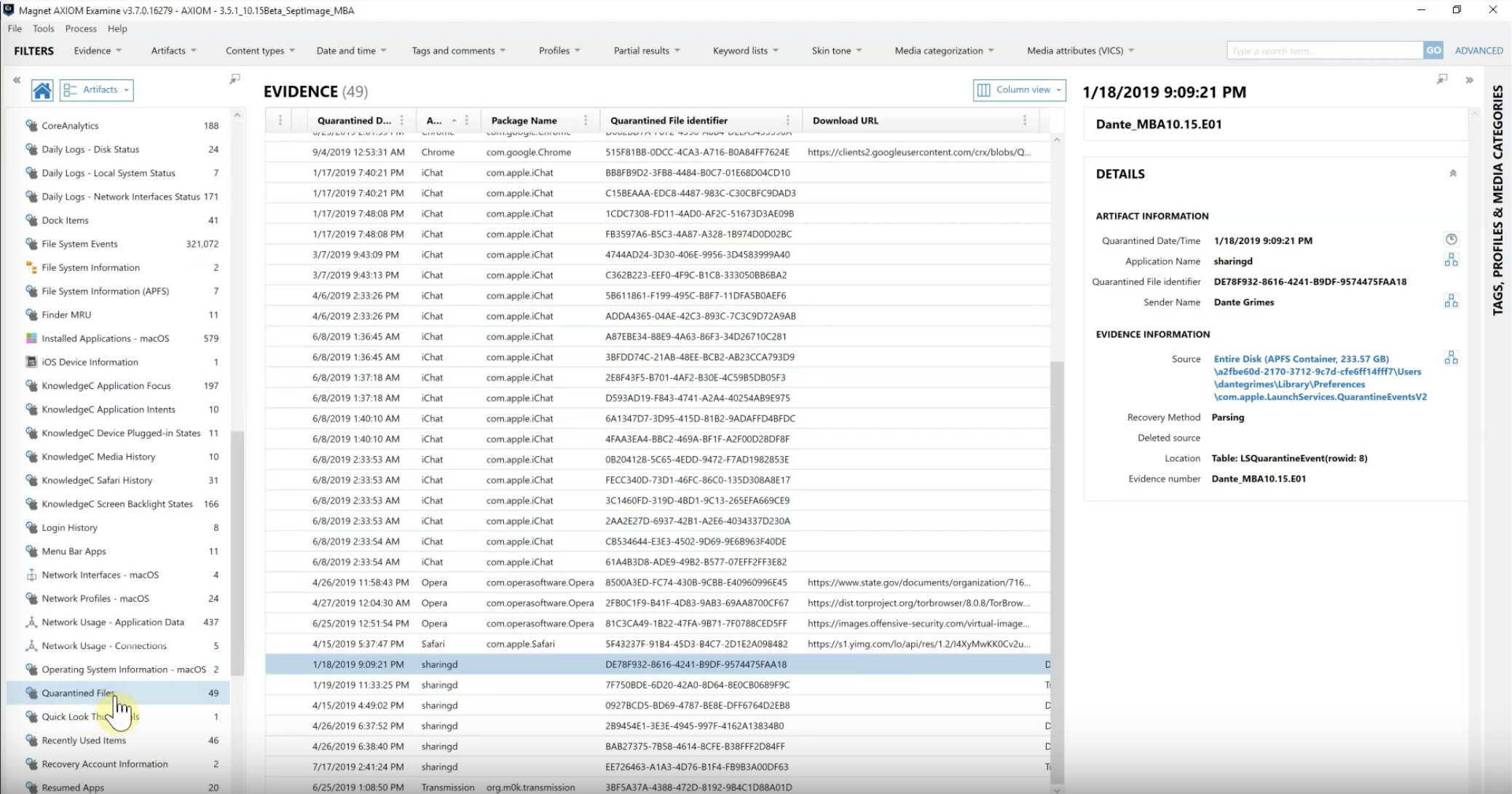Expand the Content types filter
This screenshot has width=1512, height=794.
click(260, 50)
